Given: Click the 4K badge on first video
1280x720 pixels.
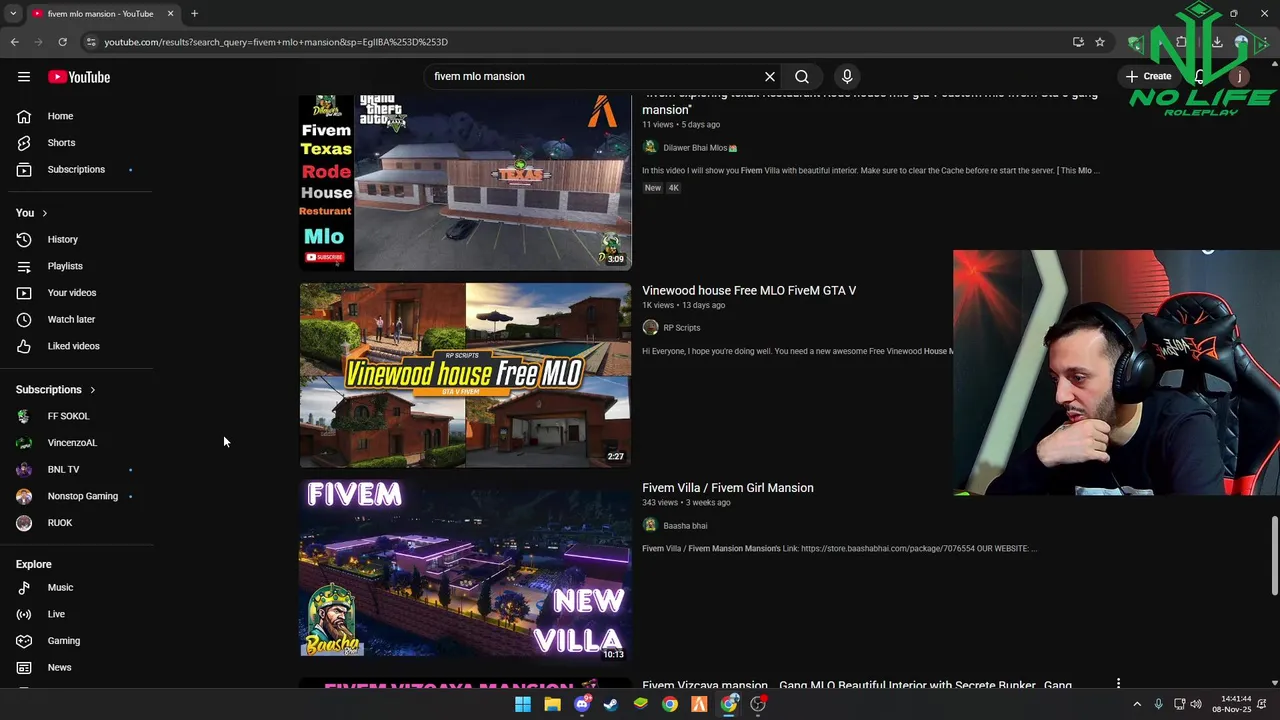Looking at the screenshot, I should tap(674, 188).
